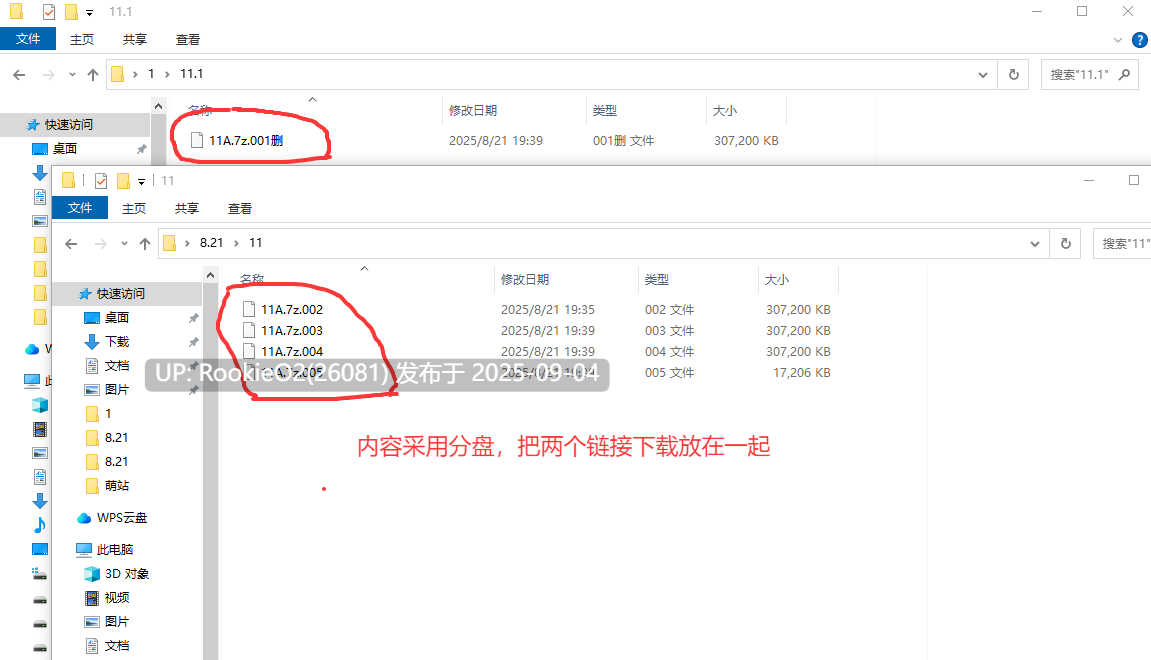1151x660 pixels.
Task: Click sidebar scroll-up arrow in the 11 window
Action: click(x=211, y=275)
